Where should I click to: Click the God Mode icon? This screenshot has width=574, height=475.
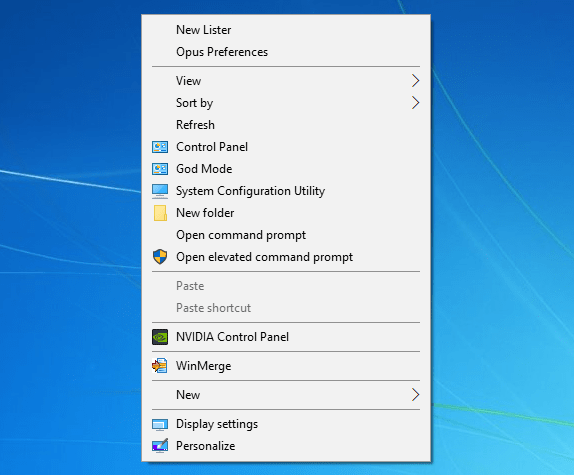point(160,169)
